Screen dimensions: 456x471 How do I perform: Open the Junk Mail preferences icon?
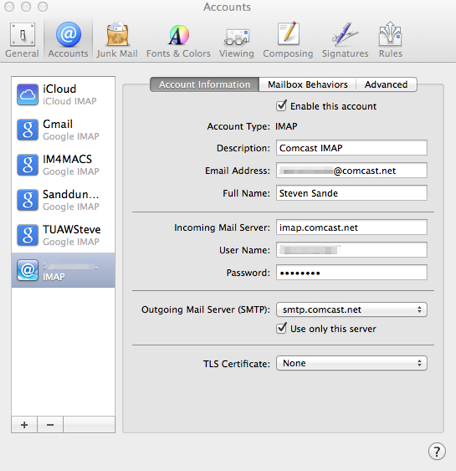117,40
